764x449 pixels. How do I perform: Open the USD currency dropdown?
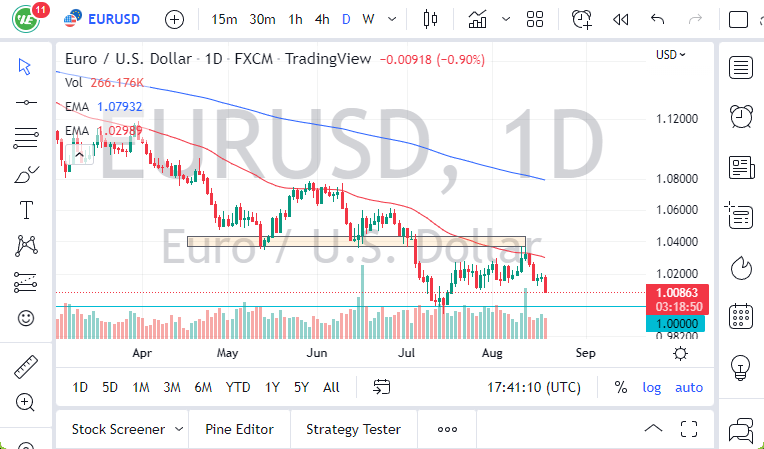670,54
